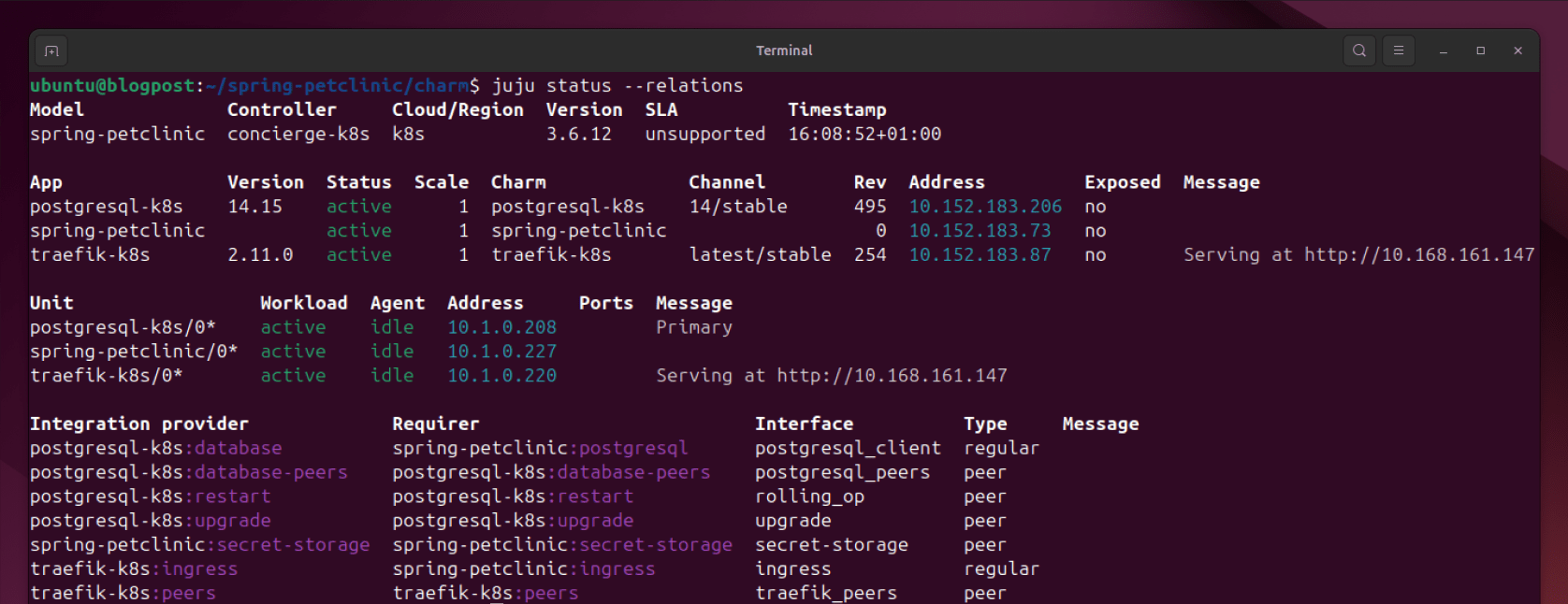Image resolution: width=1568 pixels, height=604 pixels.
Task: Select the 'Exposed' column header
Action: (1123, 182)
